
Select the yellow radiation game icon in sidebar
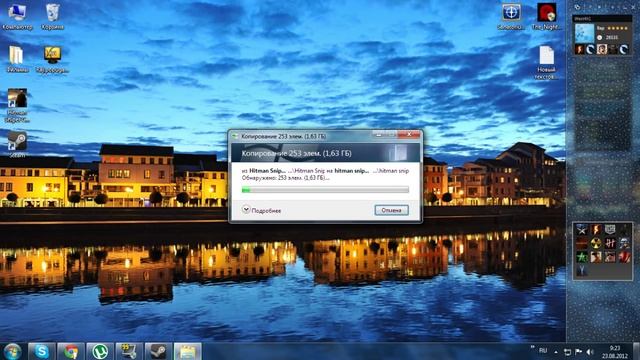click(x=596, y=243)
